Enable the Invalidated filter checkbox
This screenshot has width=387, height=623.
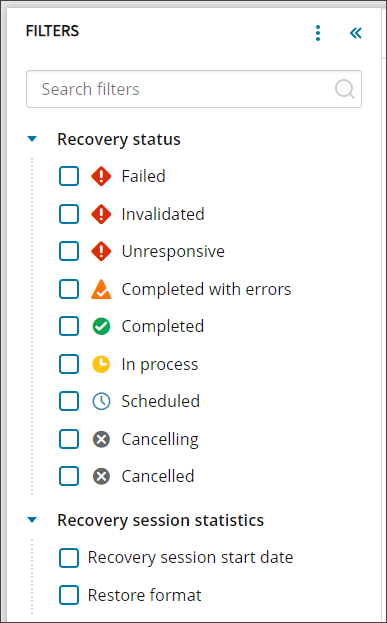pos(69,214)
